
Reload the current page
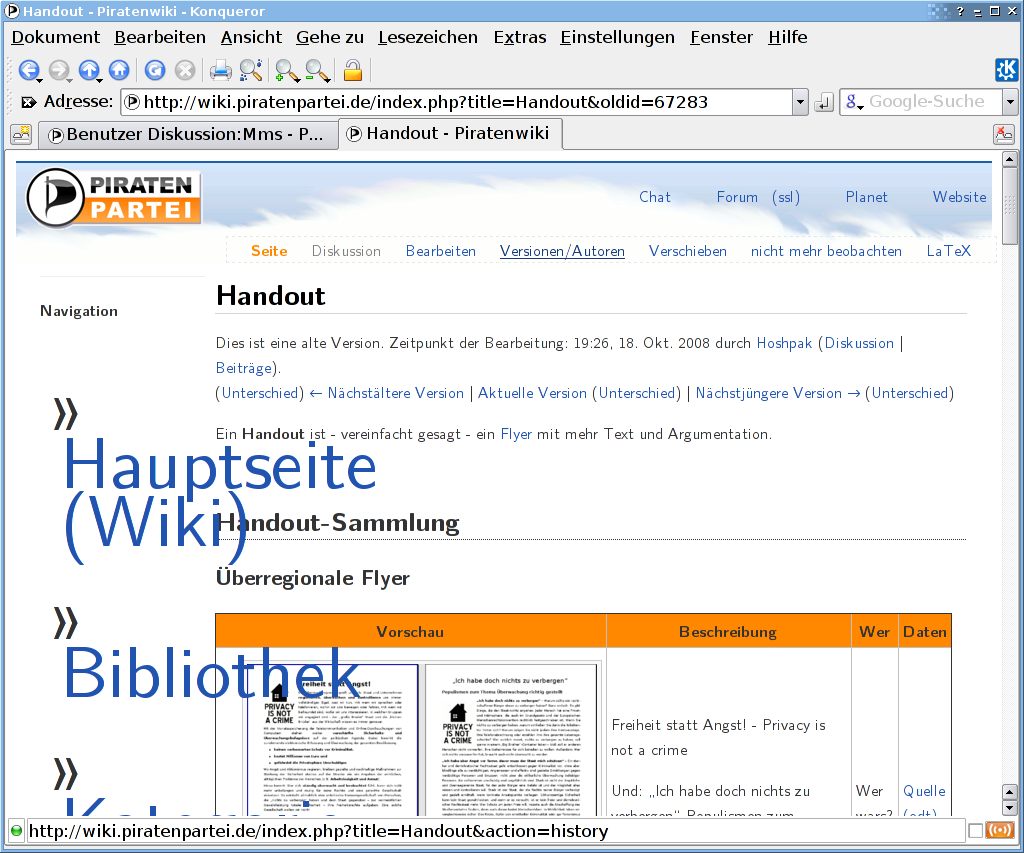pos(154,70)
